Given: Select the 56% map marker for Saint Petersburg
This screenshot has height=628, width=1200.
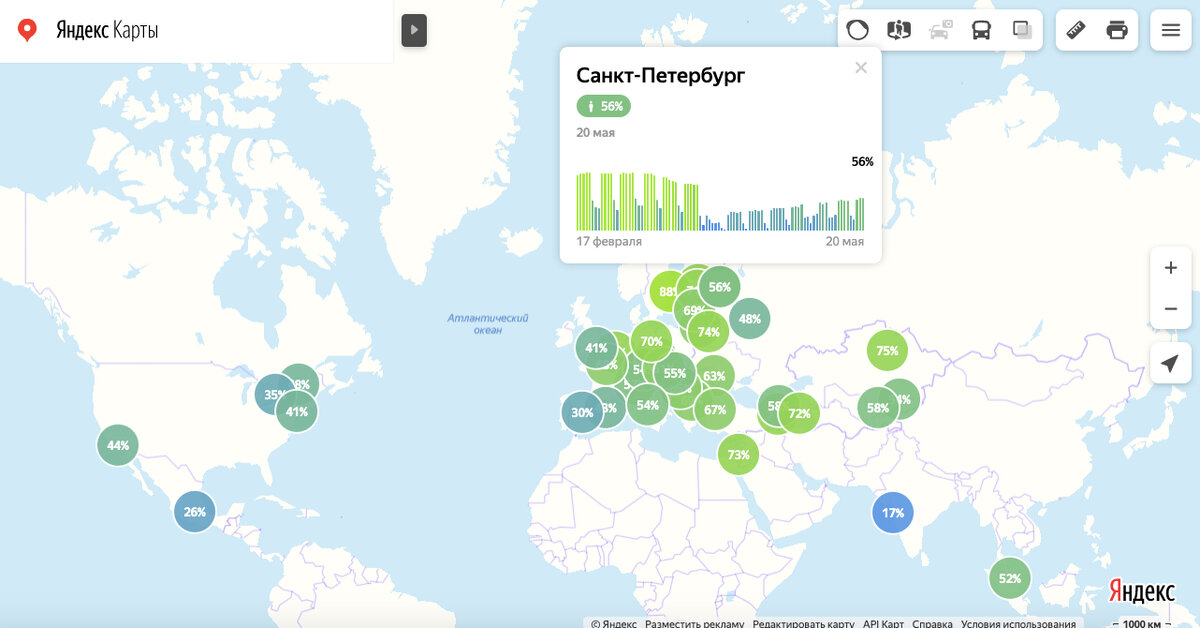Looking at the screenshot, I should (719, 287).
